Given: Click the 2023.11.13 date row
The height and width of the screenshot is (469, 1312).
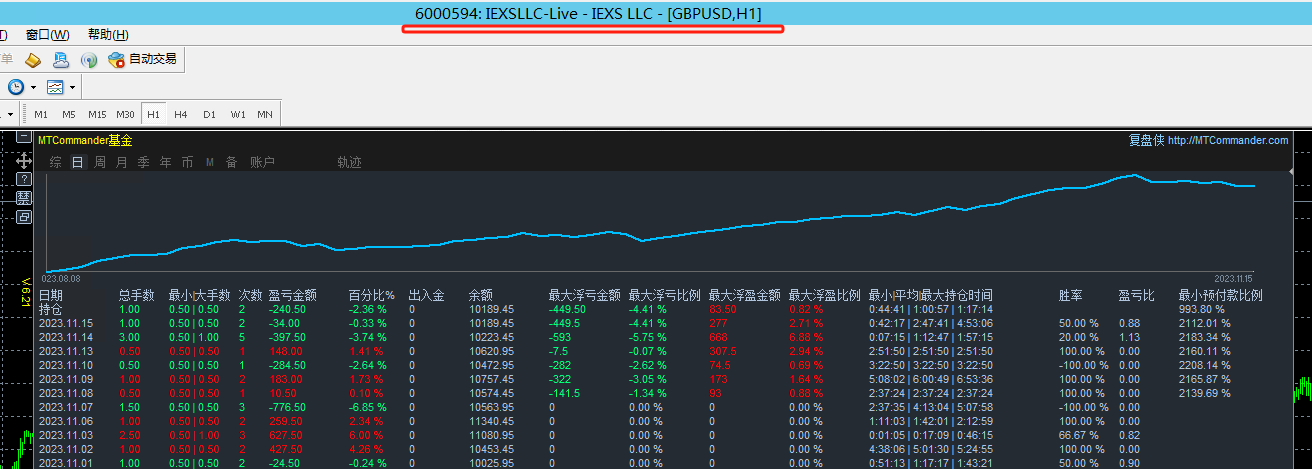Looking at the screenshot, I should pyautogui.click(x=66, y=351).
